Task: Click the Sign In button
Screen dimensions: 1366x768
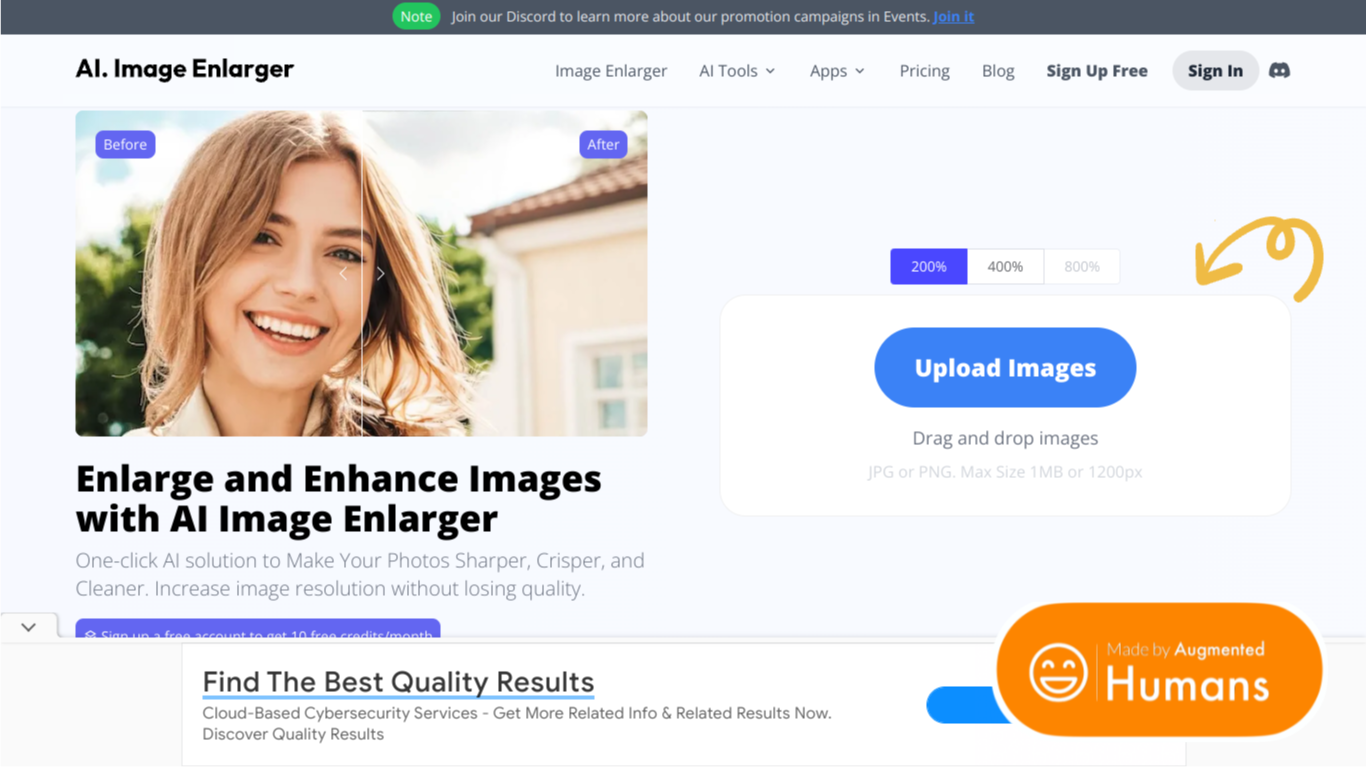Action: tap(1215, 70)
